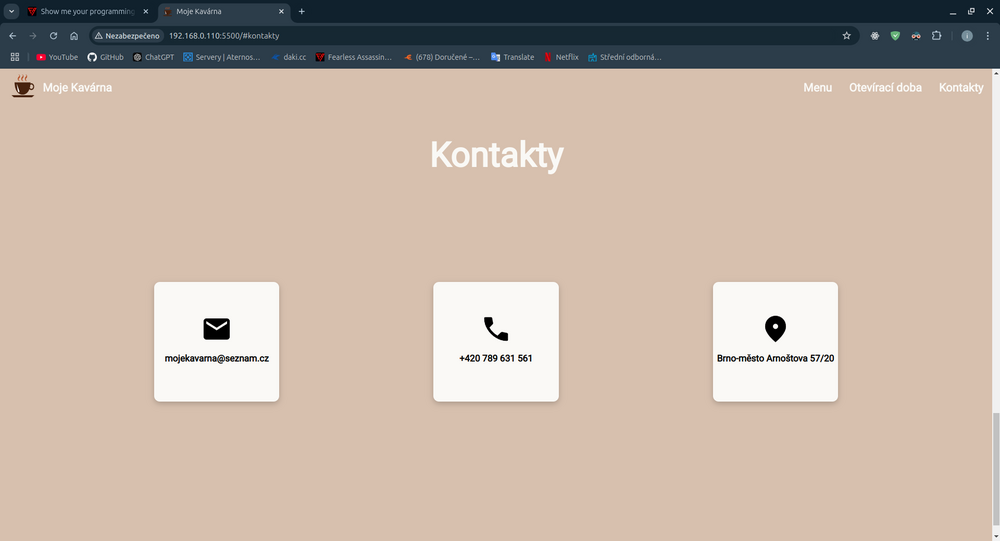Open the apps grid in bookmarks bar

tap(15, 57)
